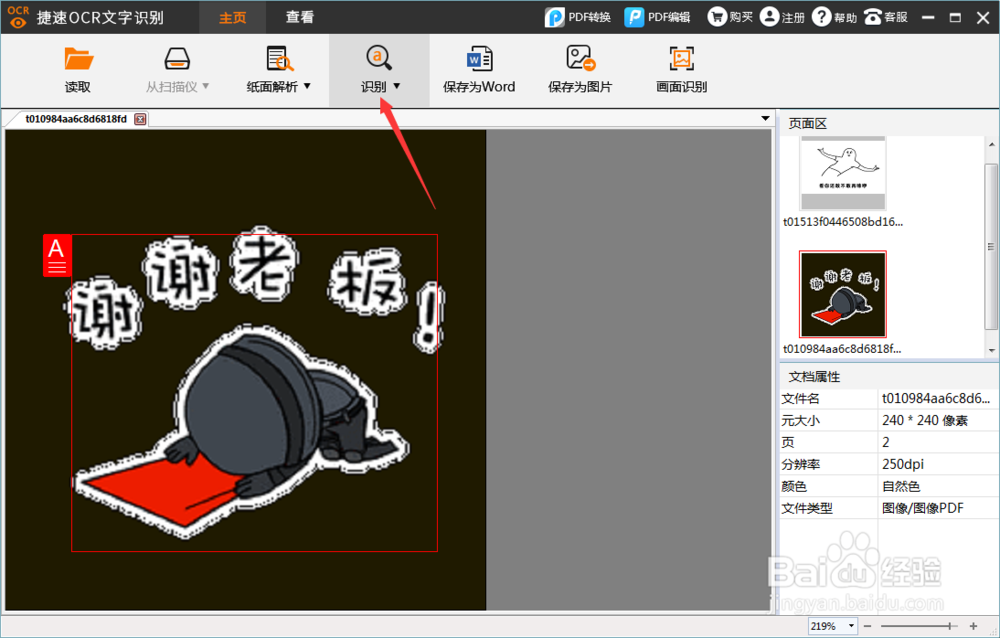Click the file name value t010984aa6c8d6...
1000x638 pixels.
pos(936,399)
